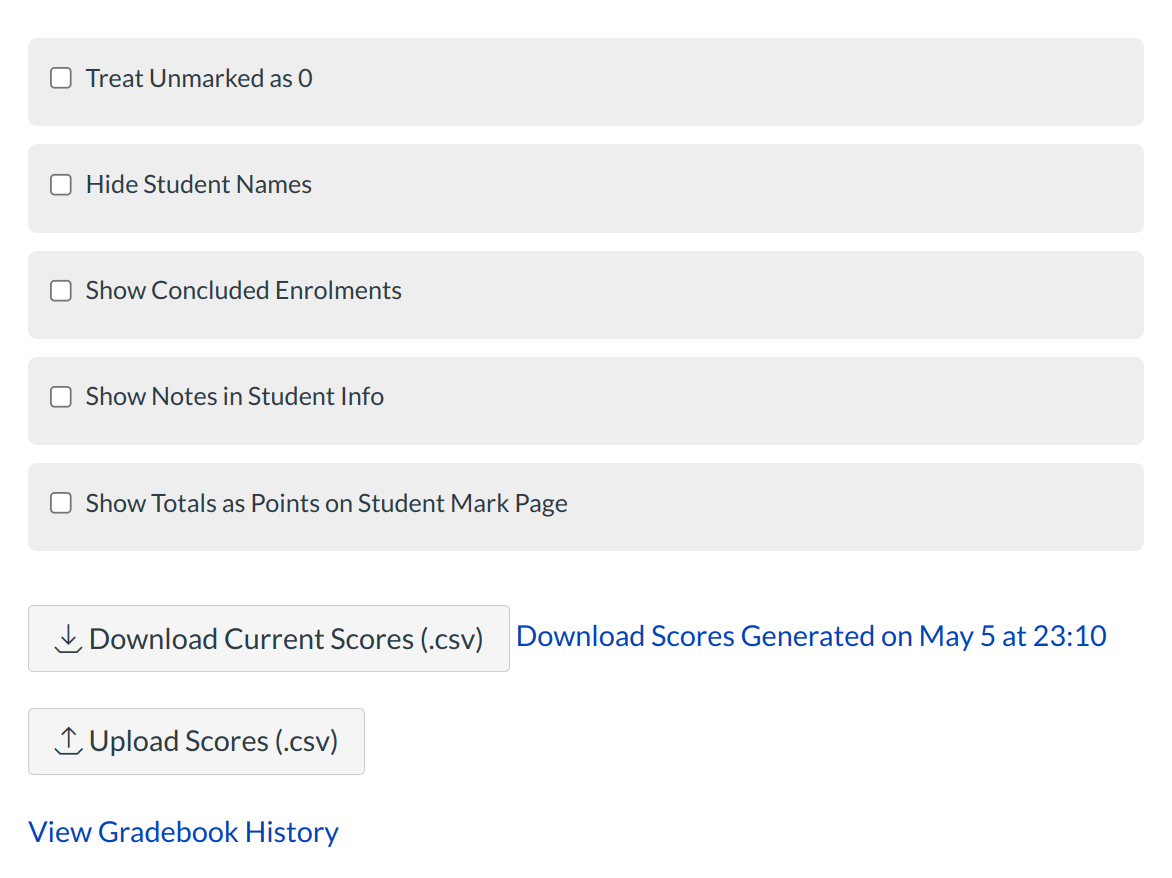Open Download Scores Generated on May 5 link
The height and width of the screenshot is (878, 1172).
(x=810, y=636)
